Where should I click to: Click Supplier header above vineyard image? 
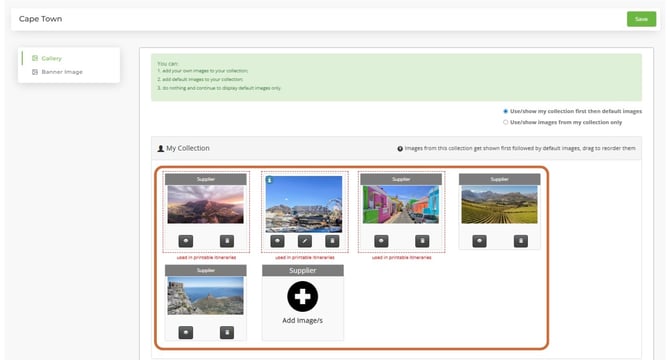[x=500, y=179]
